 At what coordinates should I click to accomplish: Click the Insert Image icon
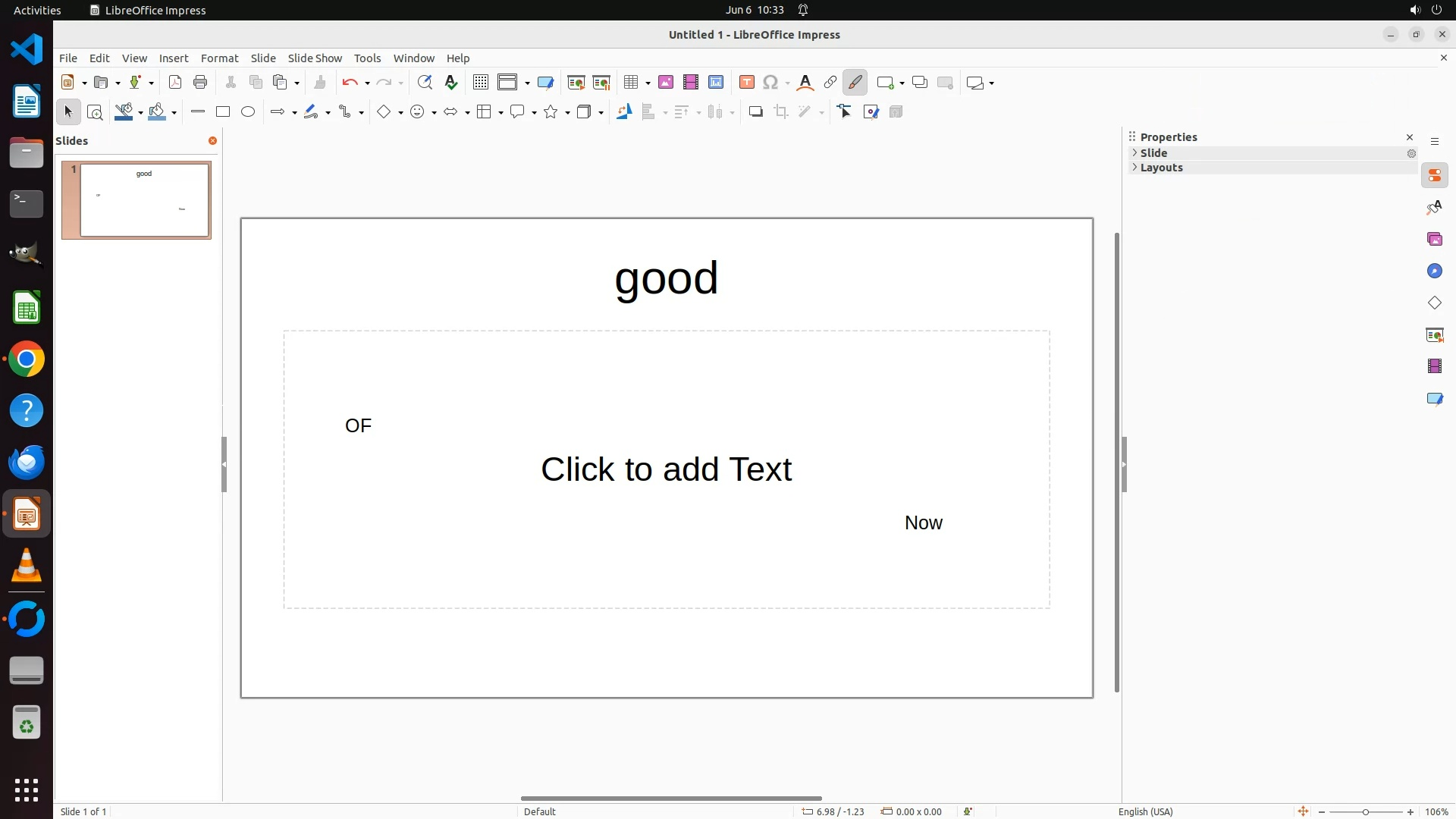(666, 83)
